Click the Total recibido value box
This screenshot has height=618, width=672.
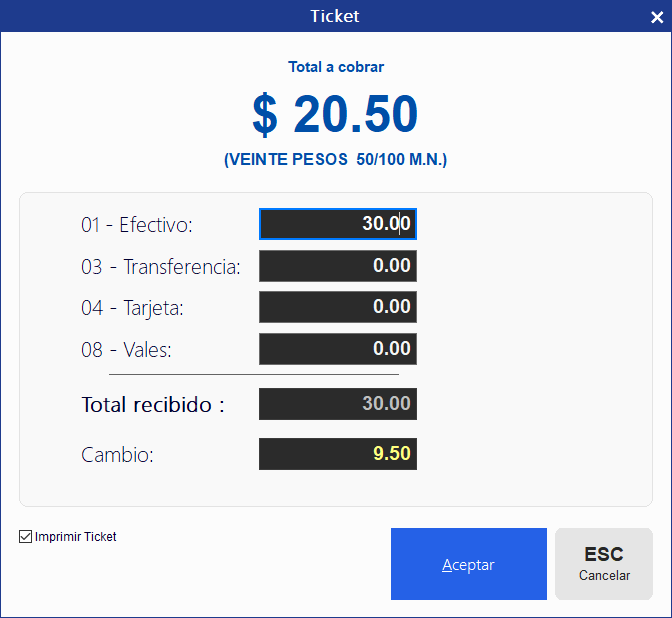[338, 404]
